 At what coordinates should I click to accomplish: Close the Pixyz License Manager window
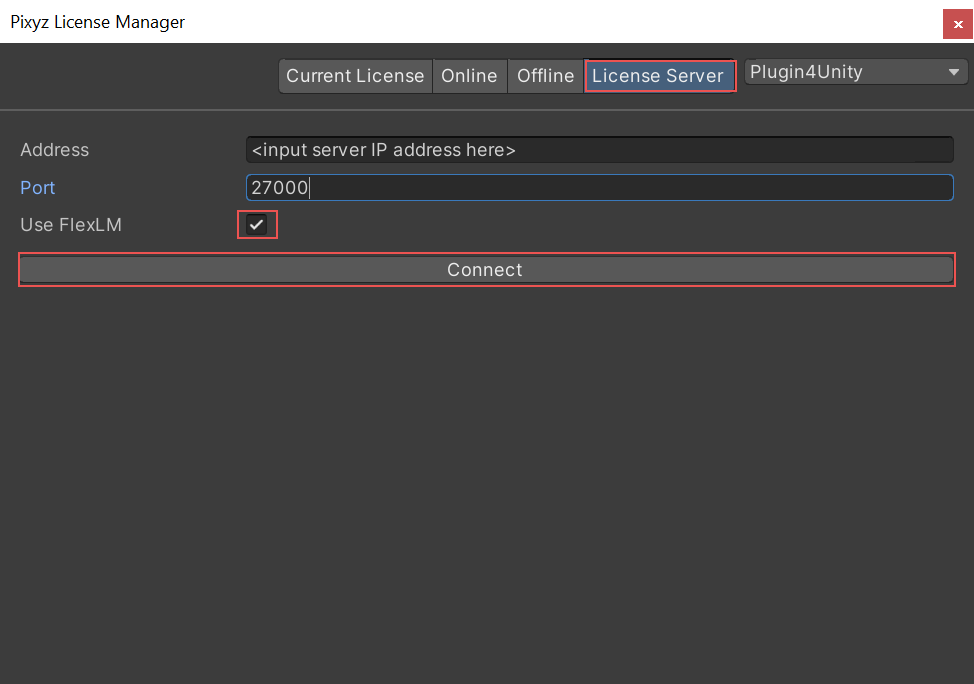pyautogui.click(x=957, y=24)
